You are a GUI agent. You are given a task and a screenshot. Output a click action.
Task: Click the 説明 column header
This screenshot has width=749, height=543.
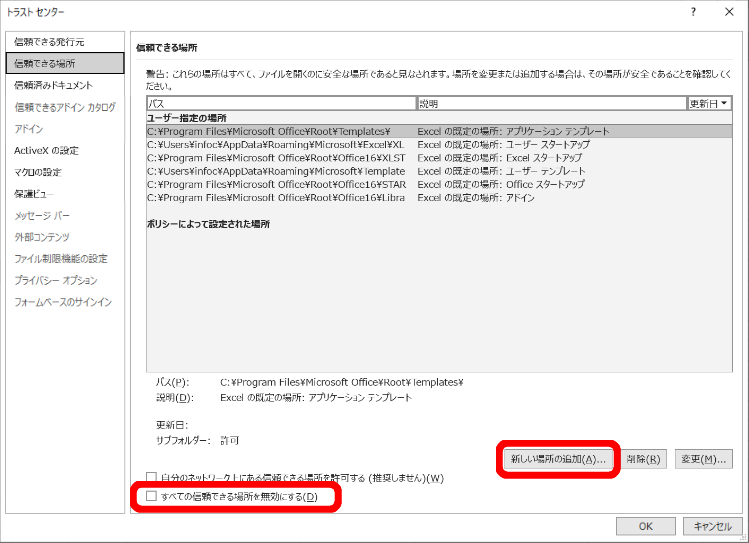(550, 103)
